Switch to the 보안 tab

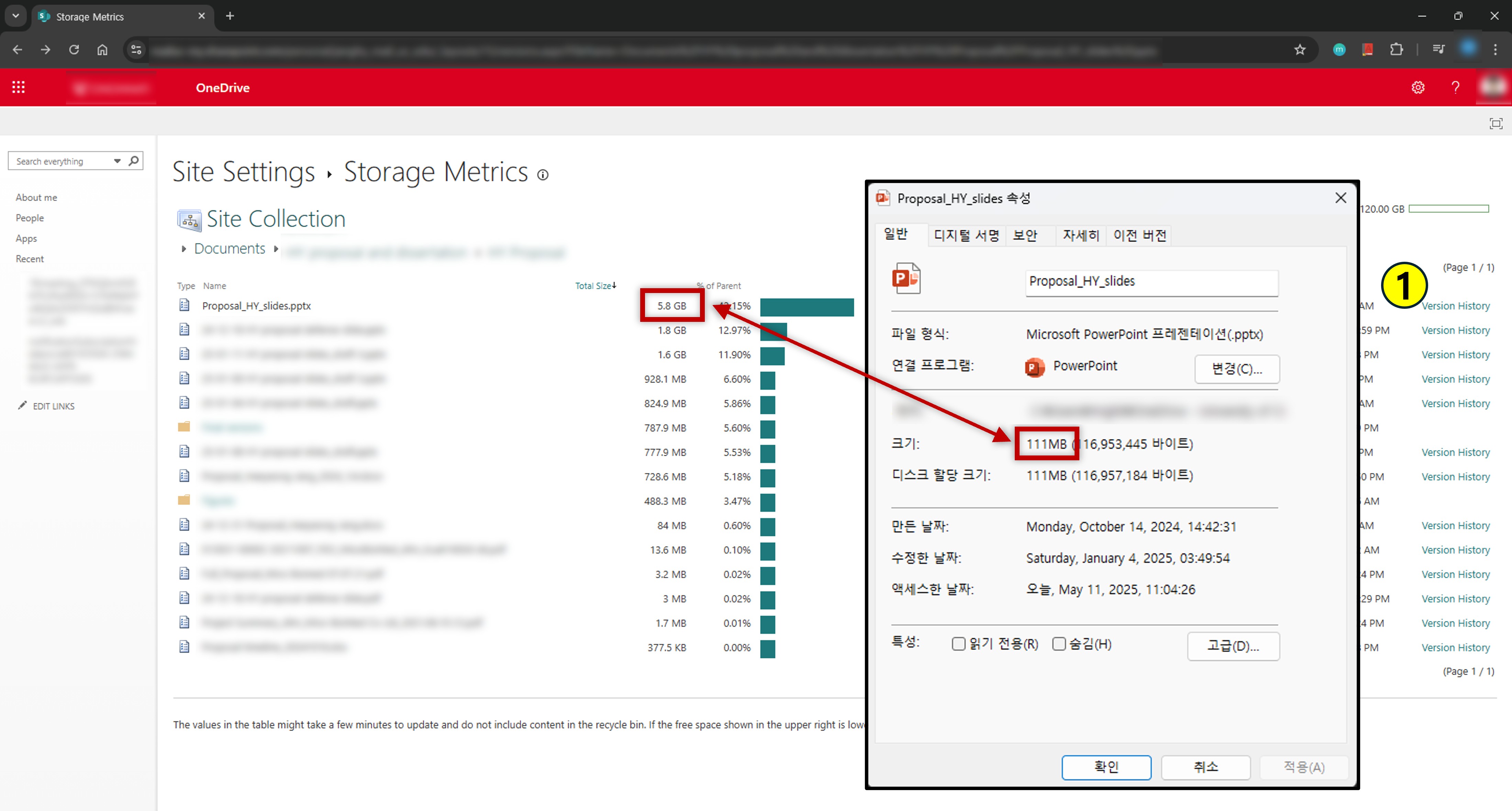(x=1025, y=235)
